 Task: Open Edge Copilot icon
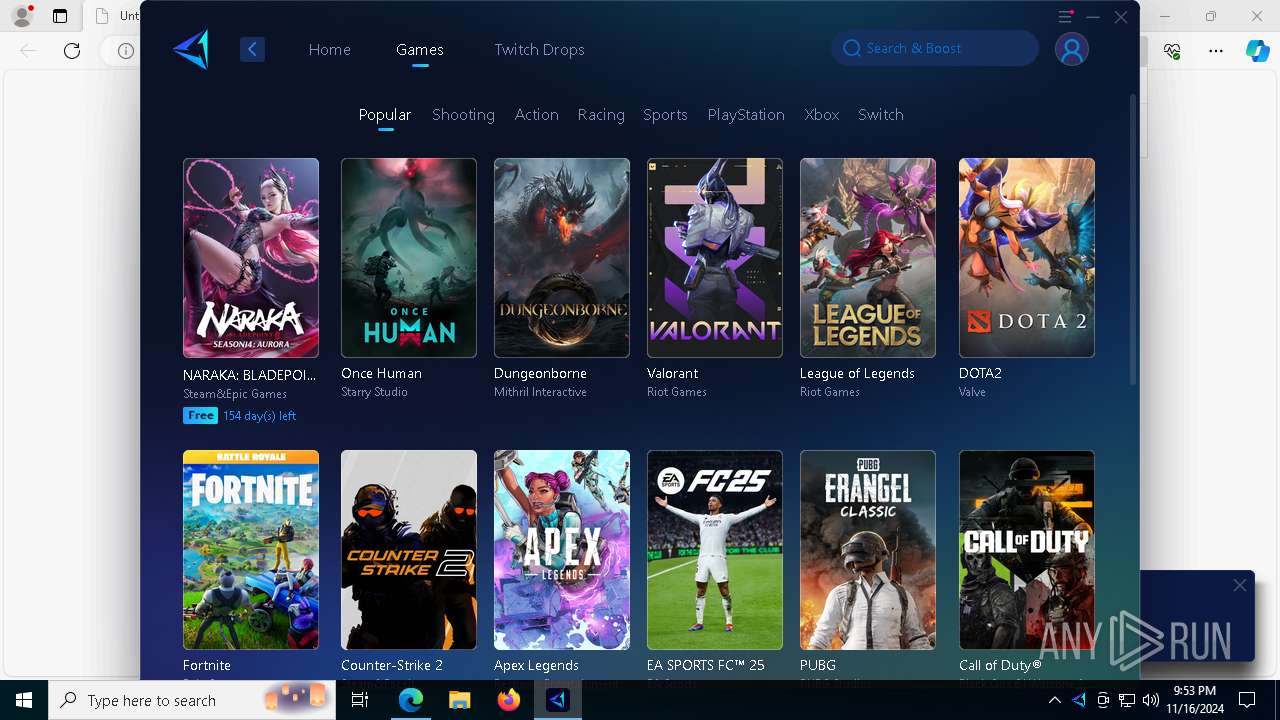click(1258, 50)
